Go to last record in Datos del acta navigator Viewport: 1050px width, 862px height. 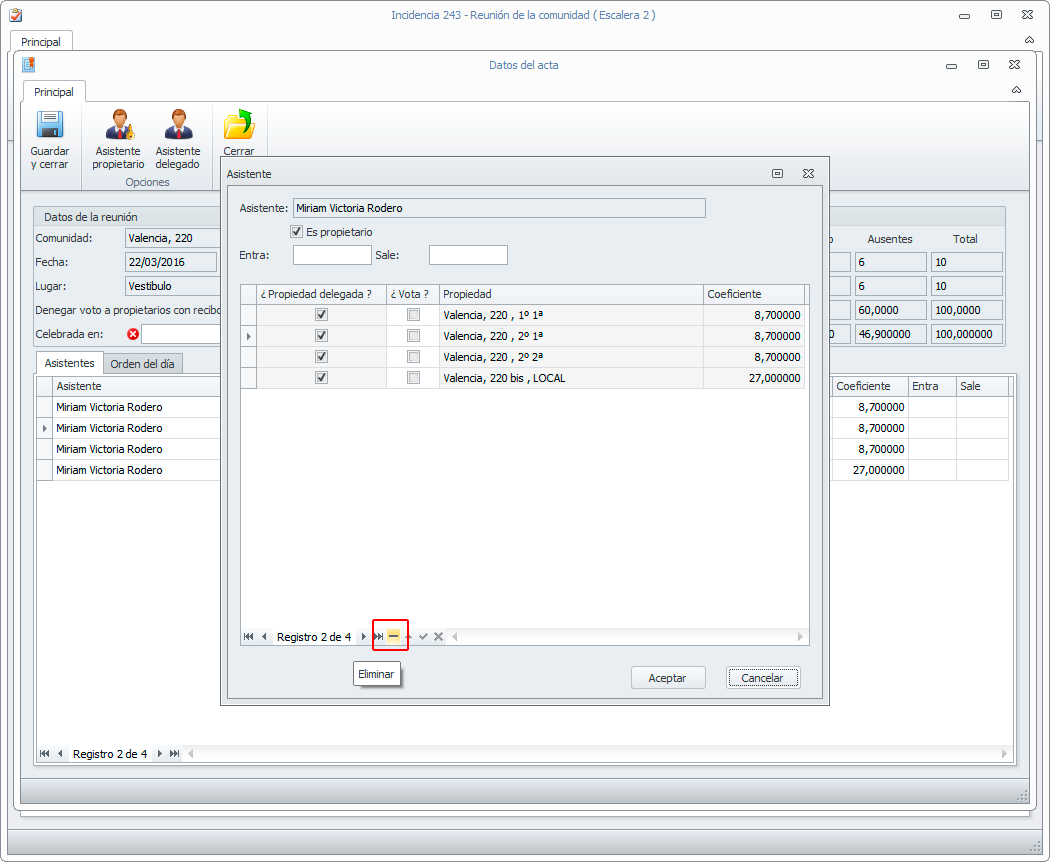click(x=175, y=753)
